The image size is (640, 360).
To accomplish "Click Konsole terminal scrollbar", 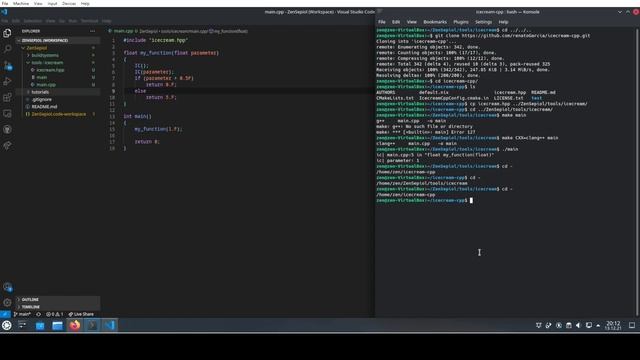I will (x=637, y=171).
